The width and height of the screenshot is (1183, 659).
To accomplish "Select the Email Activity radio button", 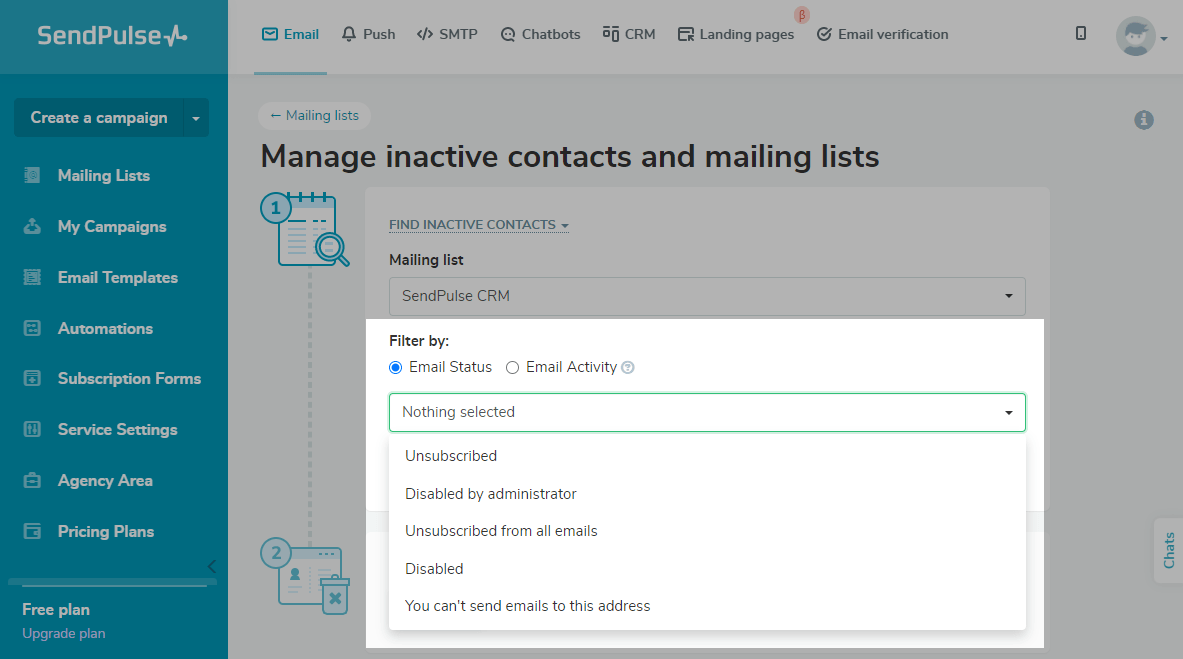I will pos(513,368).
